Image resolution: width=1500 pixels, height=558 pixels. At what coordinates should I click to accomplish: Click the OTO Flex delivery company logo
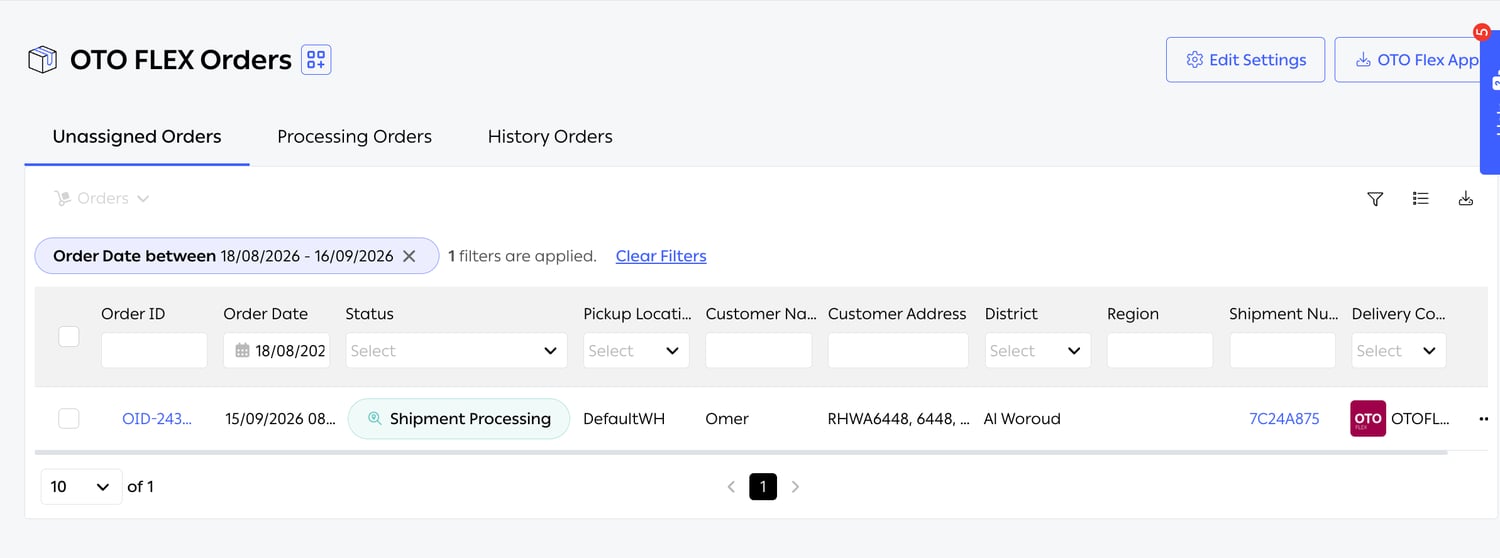[x=1367, y=419]
